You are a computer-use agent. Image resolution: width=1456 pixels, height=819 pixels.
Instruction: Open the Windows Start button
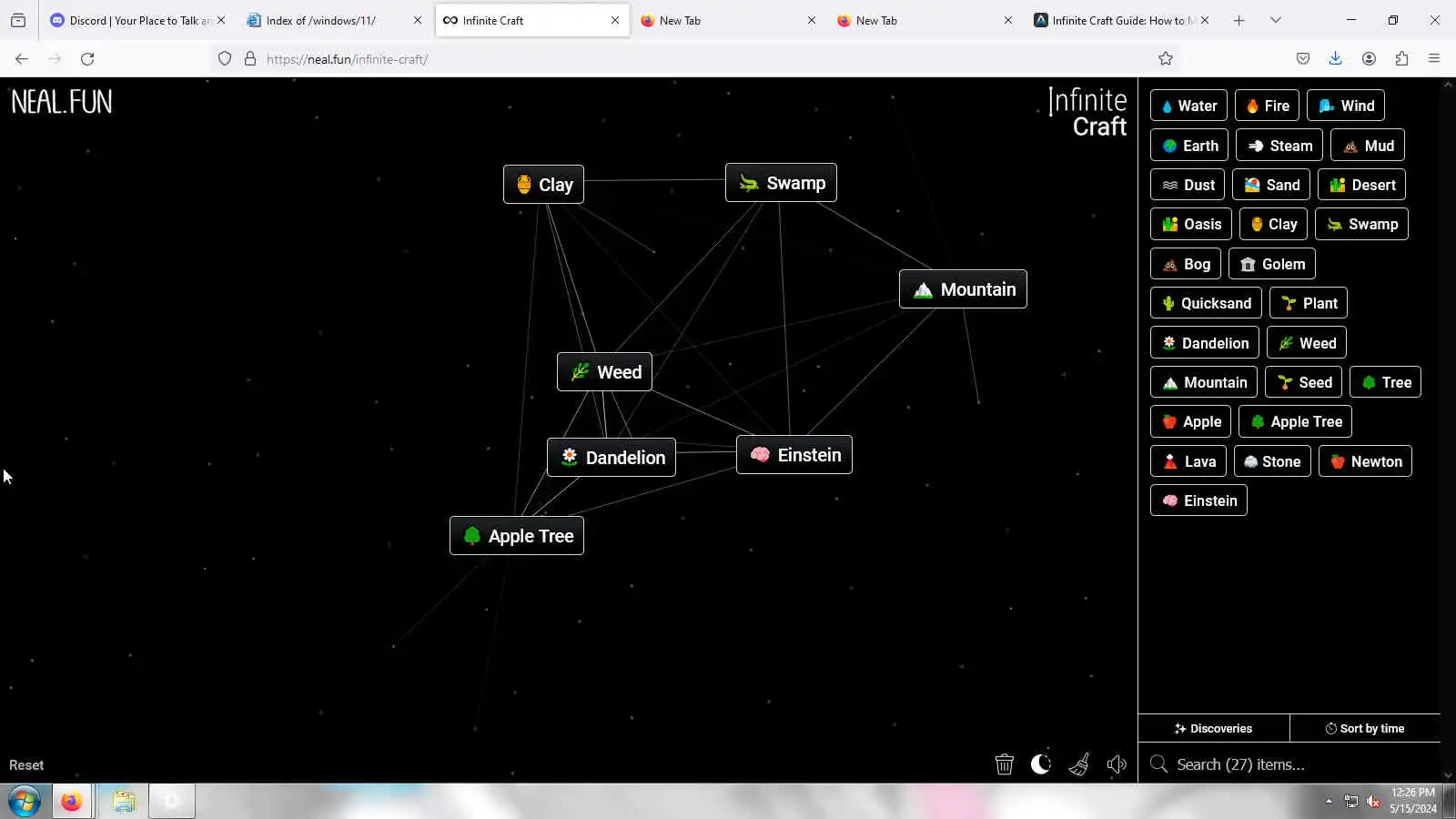(25, 801)
